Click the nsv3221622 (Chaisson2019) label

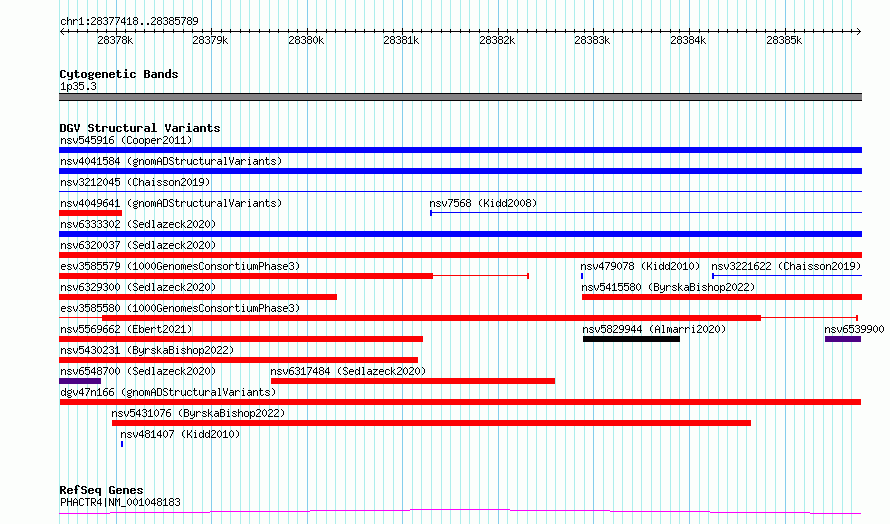pyautogui.click(x=786, y=266)
